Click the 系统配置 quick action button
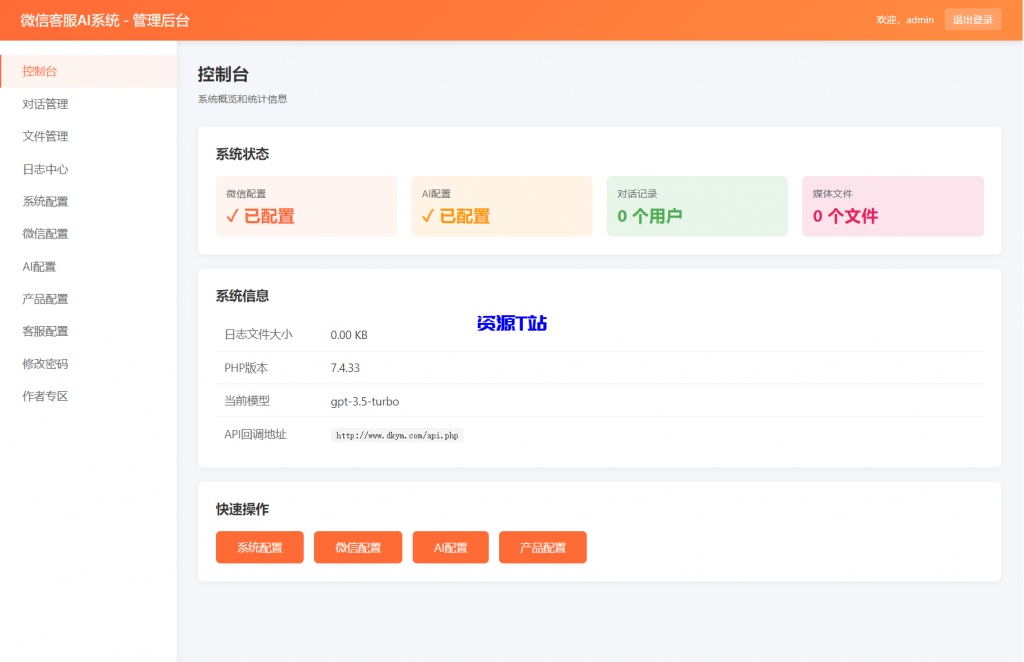The height and width of the screenshot is (662, 1024). click(x=259, y=547)
